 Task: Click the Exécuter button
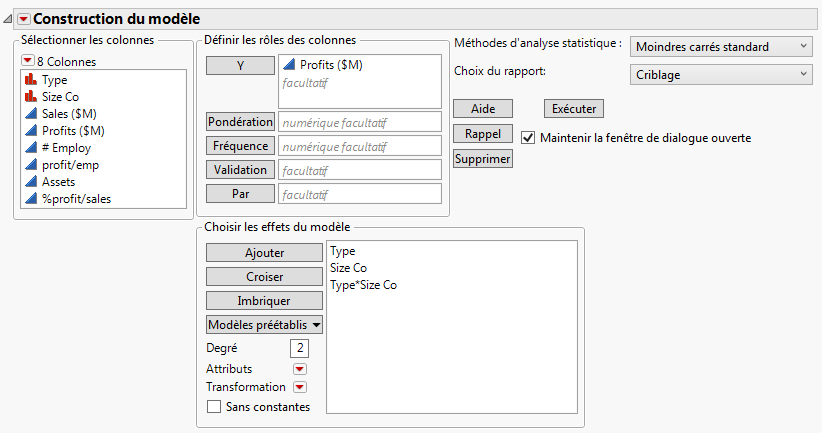point(574,108)
